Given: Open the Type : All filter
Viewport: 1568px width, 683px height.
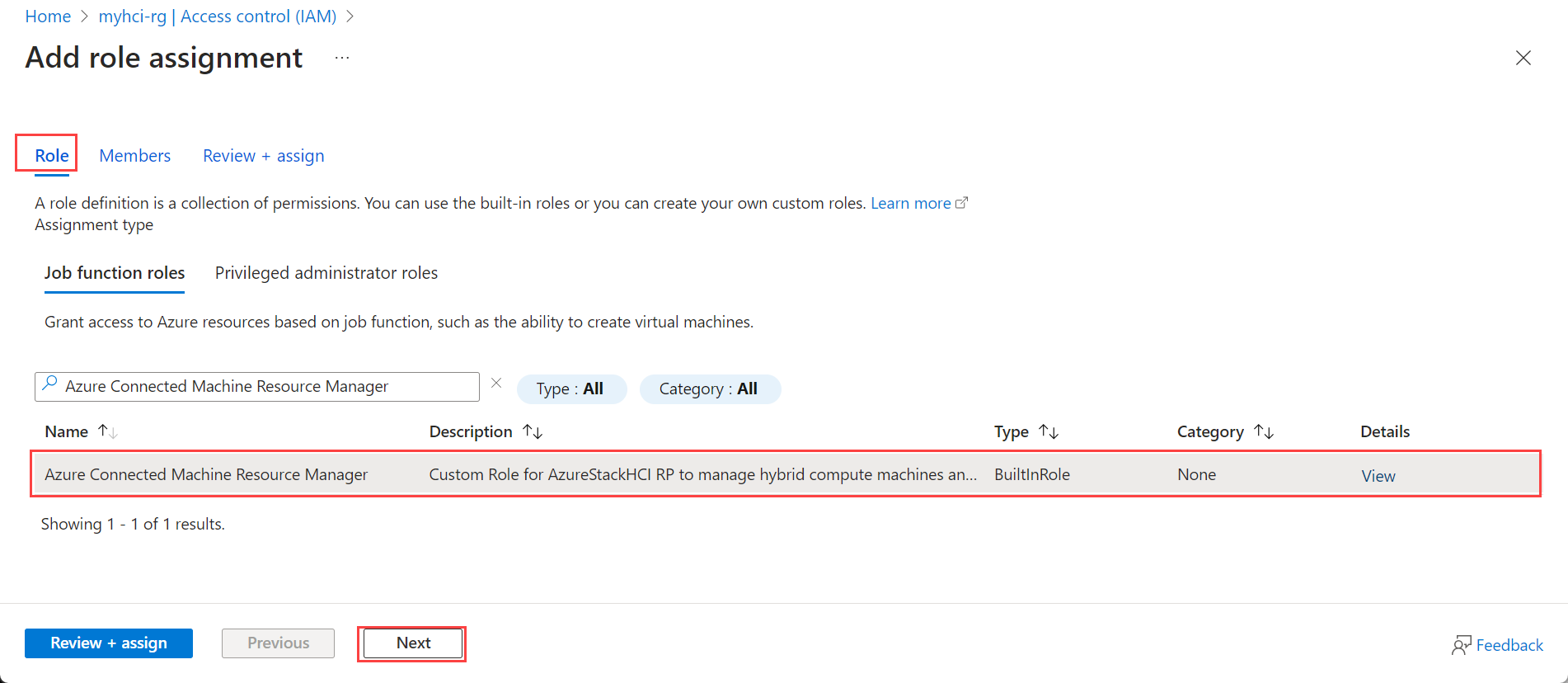Looking at the screenshot, I should tap(570, 389).
